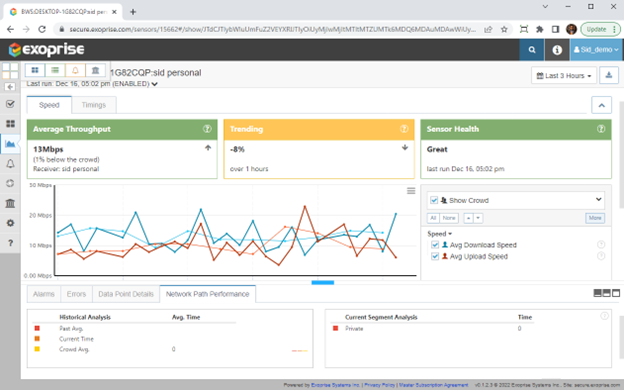The width and height of the screenshot is (624, 390).
Task: Open the checklist sidebar icon
Action: 10,104
